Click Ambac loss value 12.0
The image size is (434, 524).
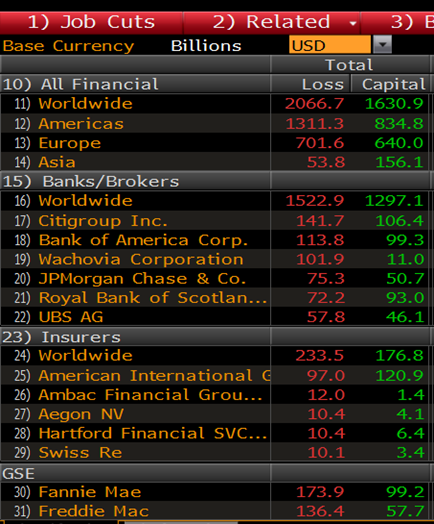point(326,395)
